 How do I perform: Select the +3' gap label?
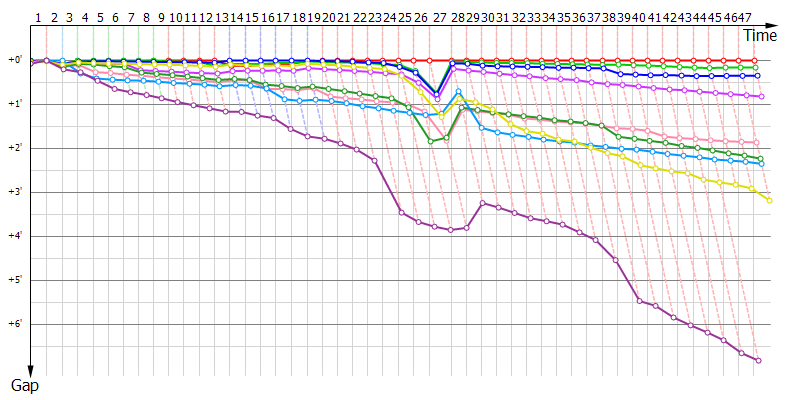tap(15, 192)
